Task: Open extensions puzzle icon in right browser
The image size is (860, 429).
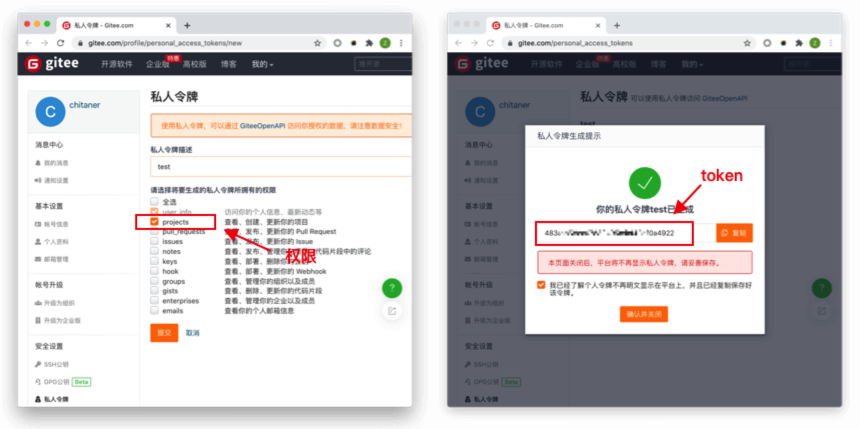Action: tap(799, 43)
